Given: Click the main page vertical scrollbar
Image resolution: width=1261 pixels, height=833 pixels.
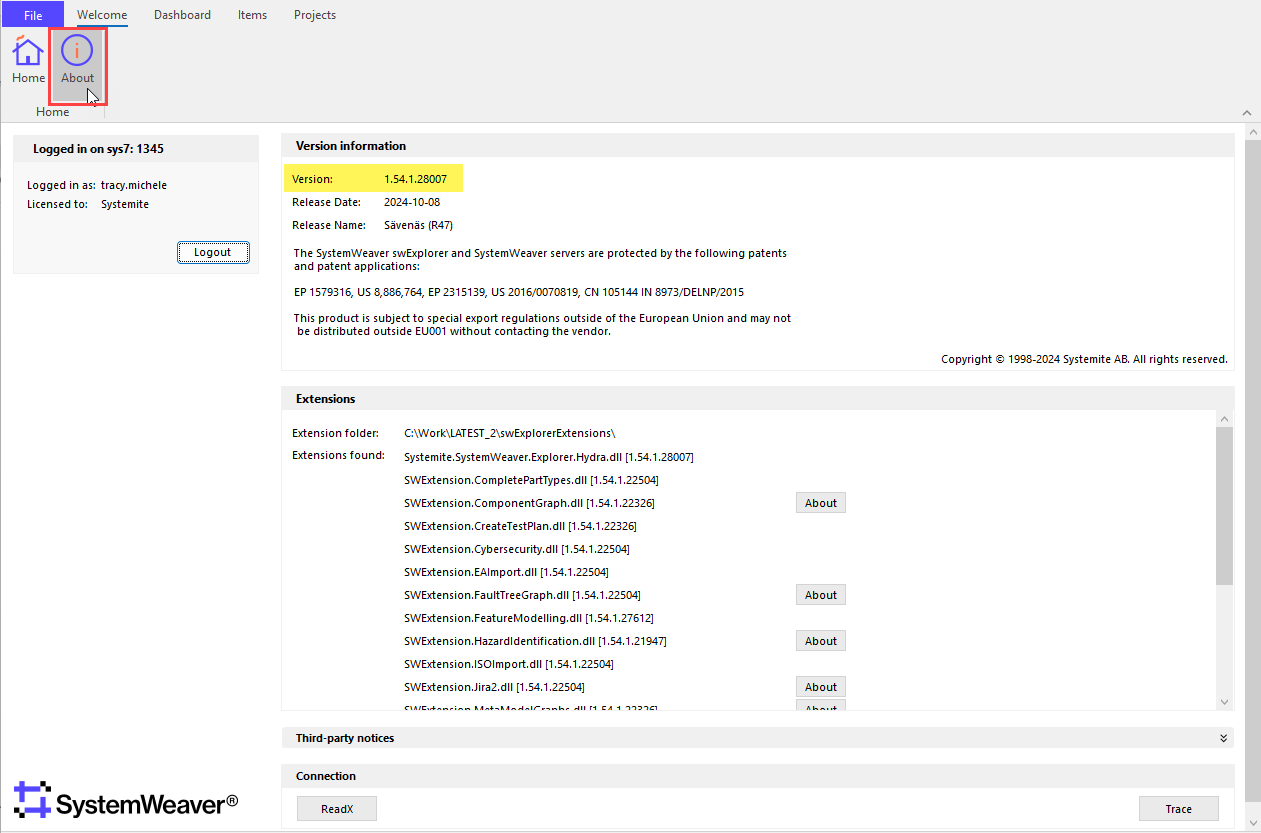Looking at the screenshot, I should (x=1252, y=470).
